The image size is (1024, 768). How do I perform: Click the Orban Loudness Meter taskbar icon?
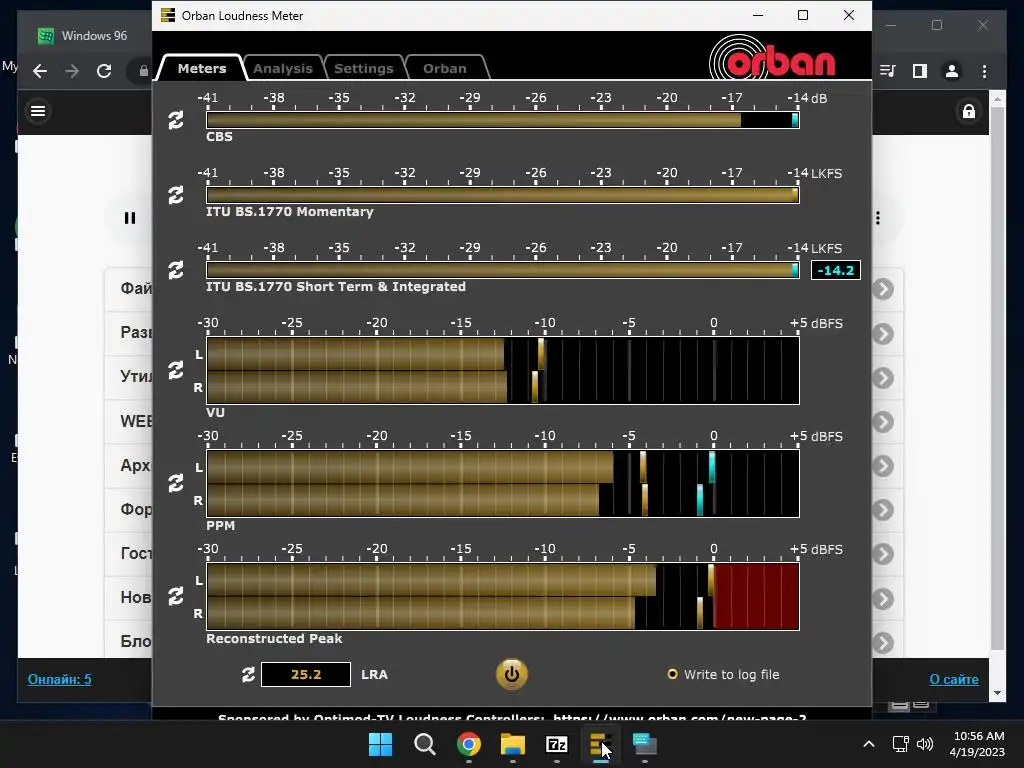(600, 744)
